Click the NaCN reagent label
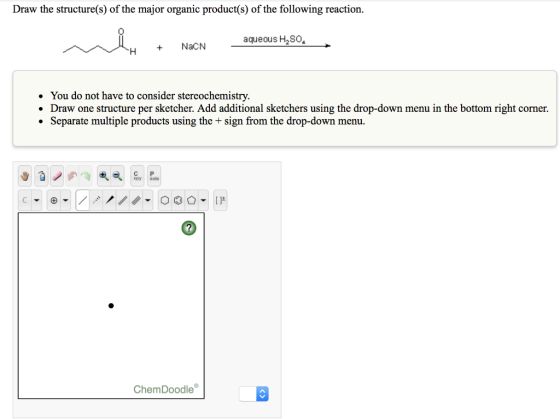This screenshot has height=419, width=560. coord(194,46)
